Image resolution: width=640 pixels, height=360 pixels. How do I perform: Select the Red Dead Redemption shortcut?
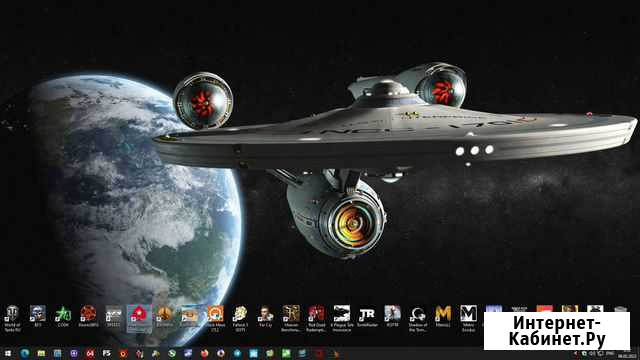click(316, 318)
